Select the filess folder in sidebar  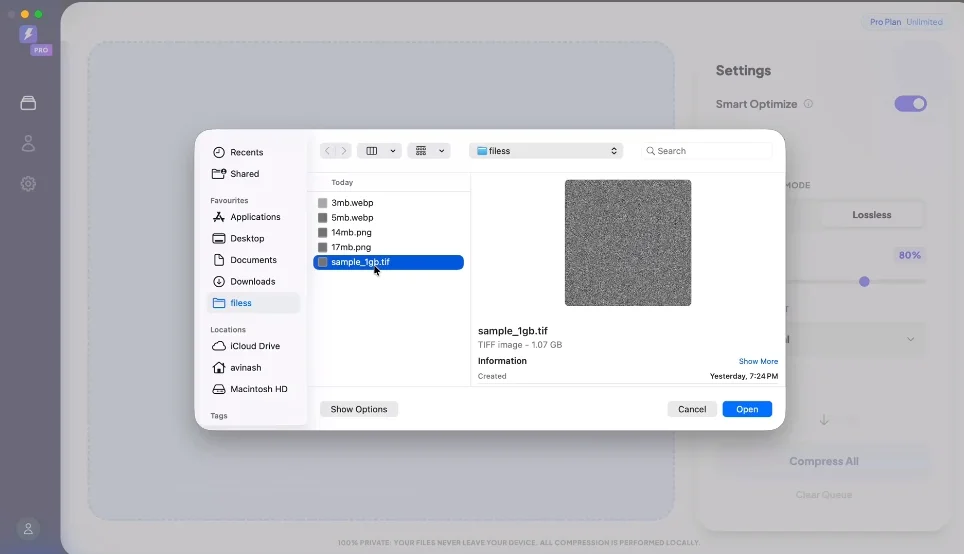253,303
